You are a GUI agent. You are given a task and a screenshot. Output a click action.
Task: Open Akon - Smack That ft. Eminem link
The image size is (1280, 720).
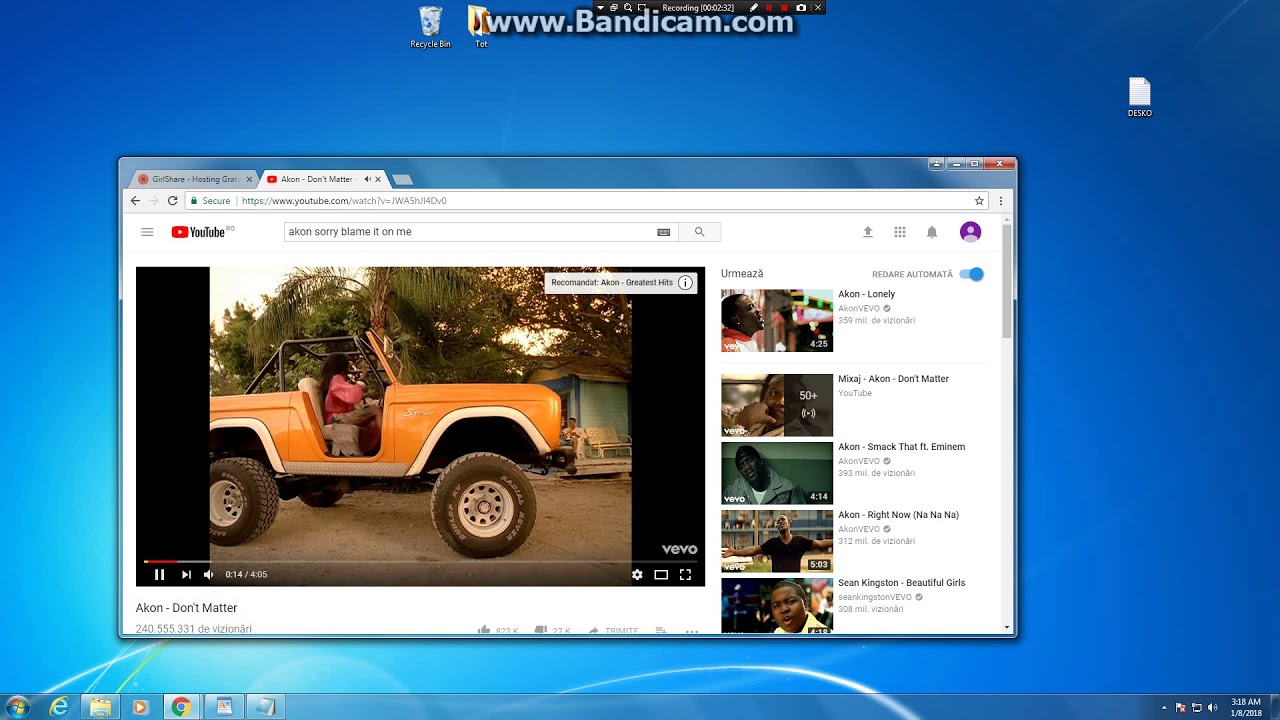(901, 447)
